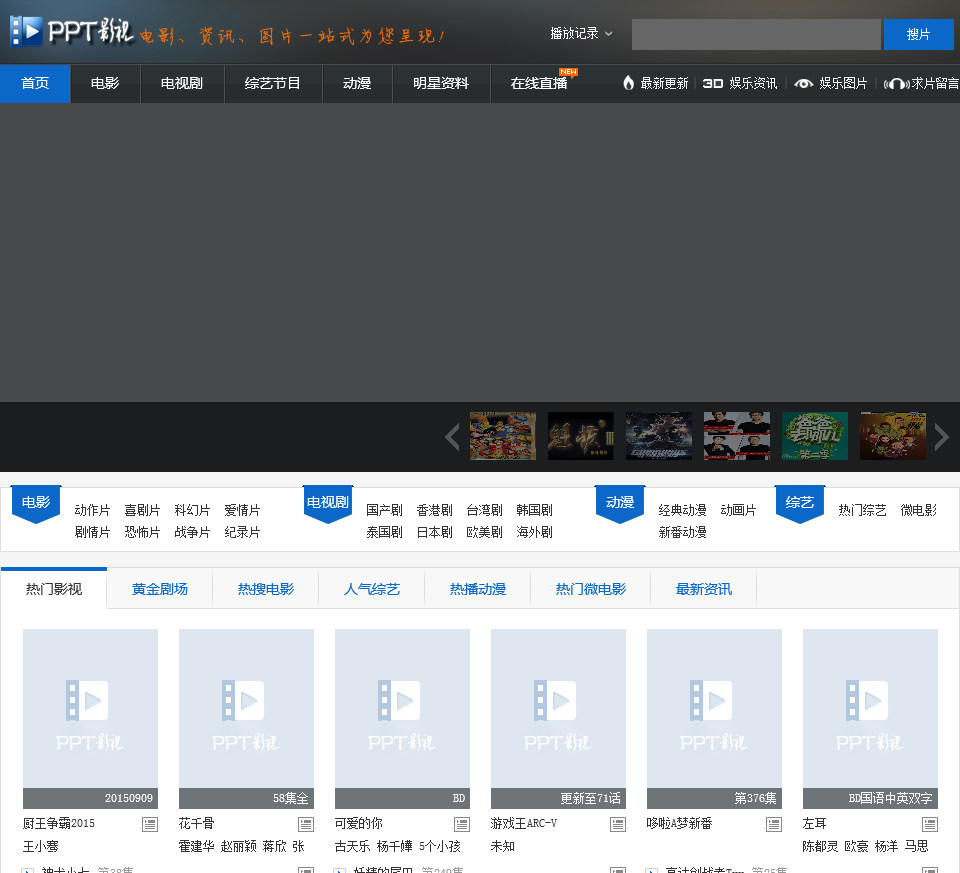Click the list icon beside 花千骨
The image size is (960, 873).
(x=306, y=824)
